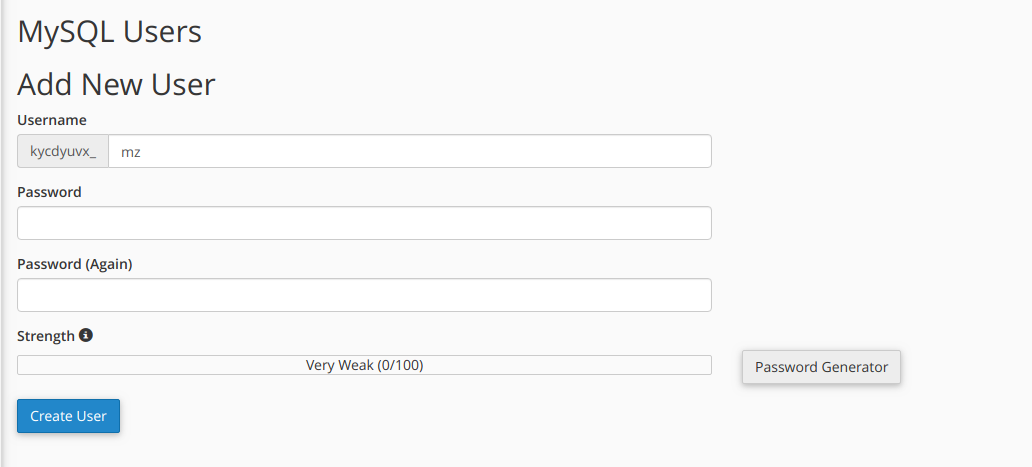This screenshot has width=1032, height=467.
Task: Open the Password Generator
Action: click(x=821, y=367)
